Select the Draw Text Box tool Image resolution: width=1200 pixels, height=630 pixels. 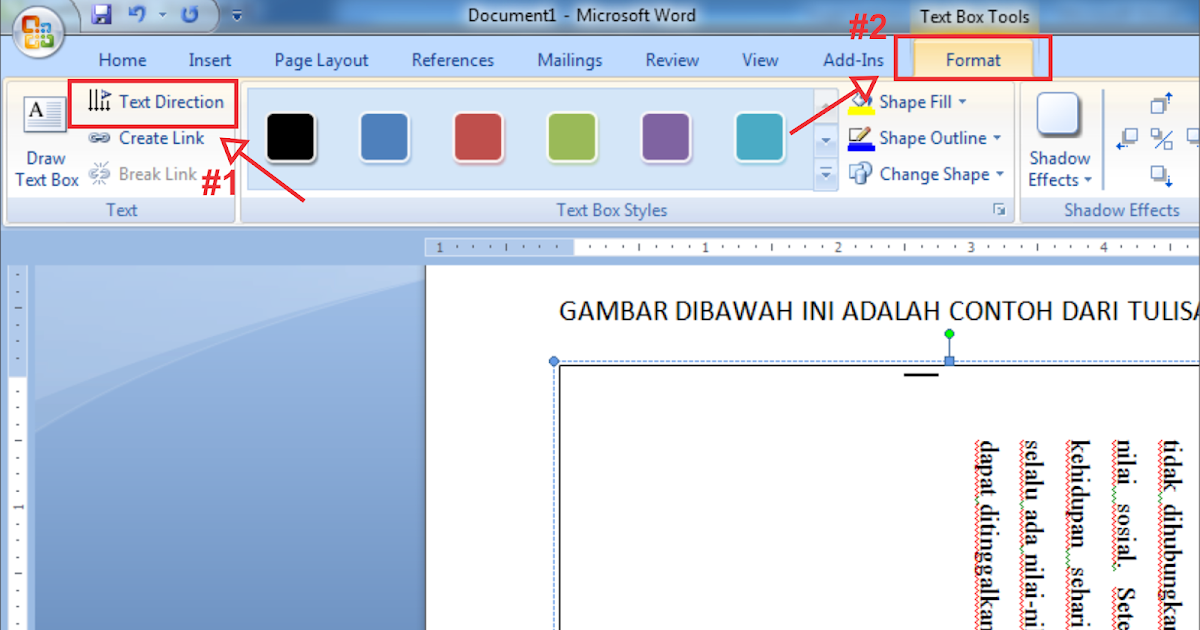tap(44, 140)
